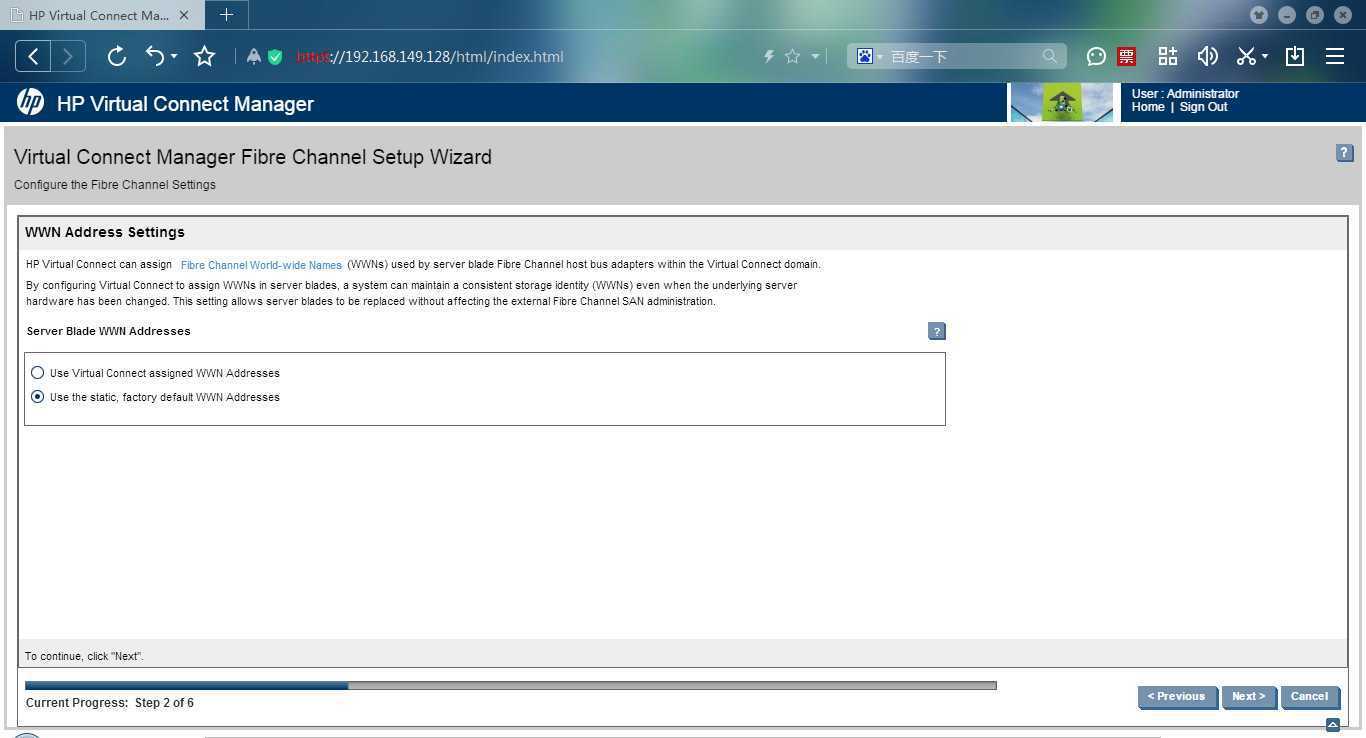Open the scissors tool dropdown arrow
The image size is (1366, 738).
(x=1265, y=57)
